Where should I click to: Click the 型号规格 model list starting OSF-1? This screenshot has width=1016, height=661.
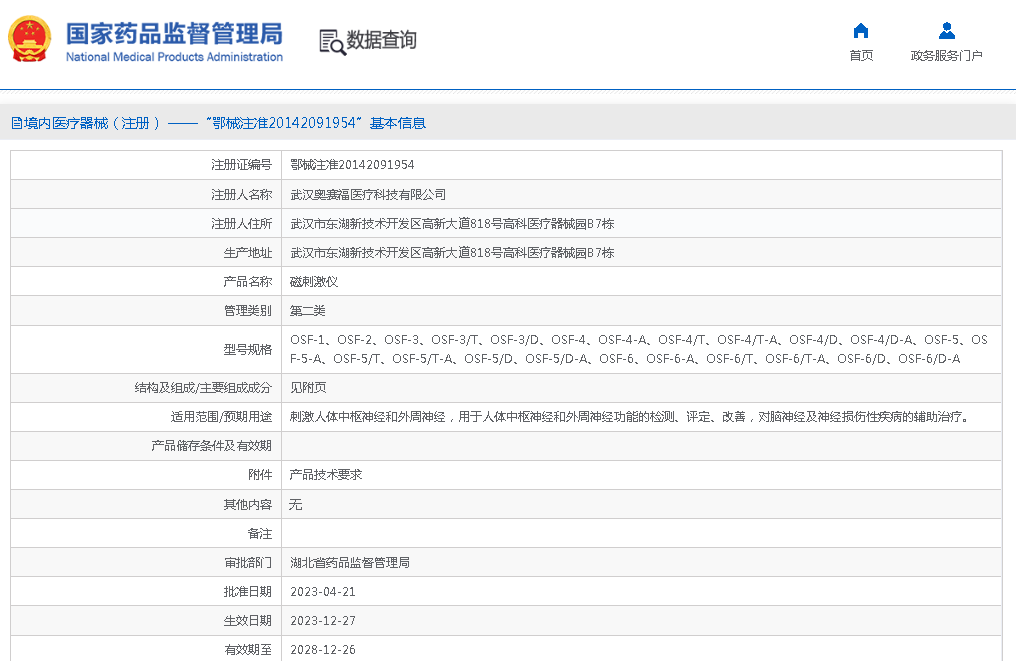638,349
